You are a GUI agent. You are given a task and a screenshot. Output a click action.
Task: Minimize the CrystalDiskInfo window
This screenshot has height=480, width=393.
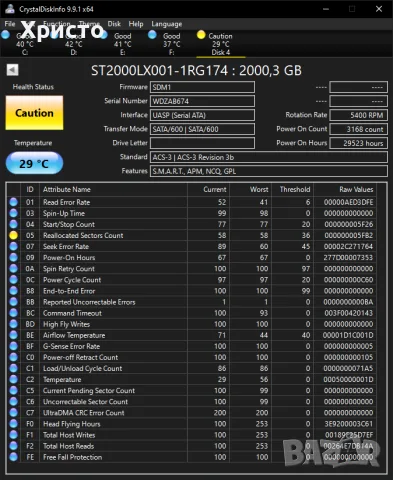click(x=326, y=9)
